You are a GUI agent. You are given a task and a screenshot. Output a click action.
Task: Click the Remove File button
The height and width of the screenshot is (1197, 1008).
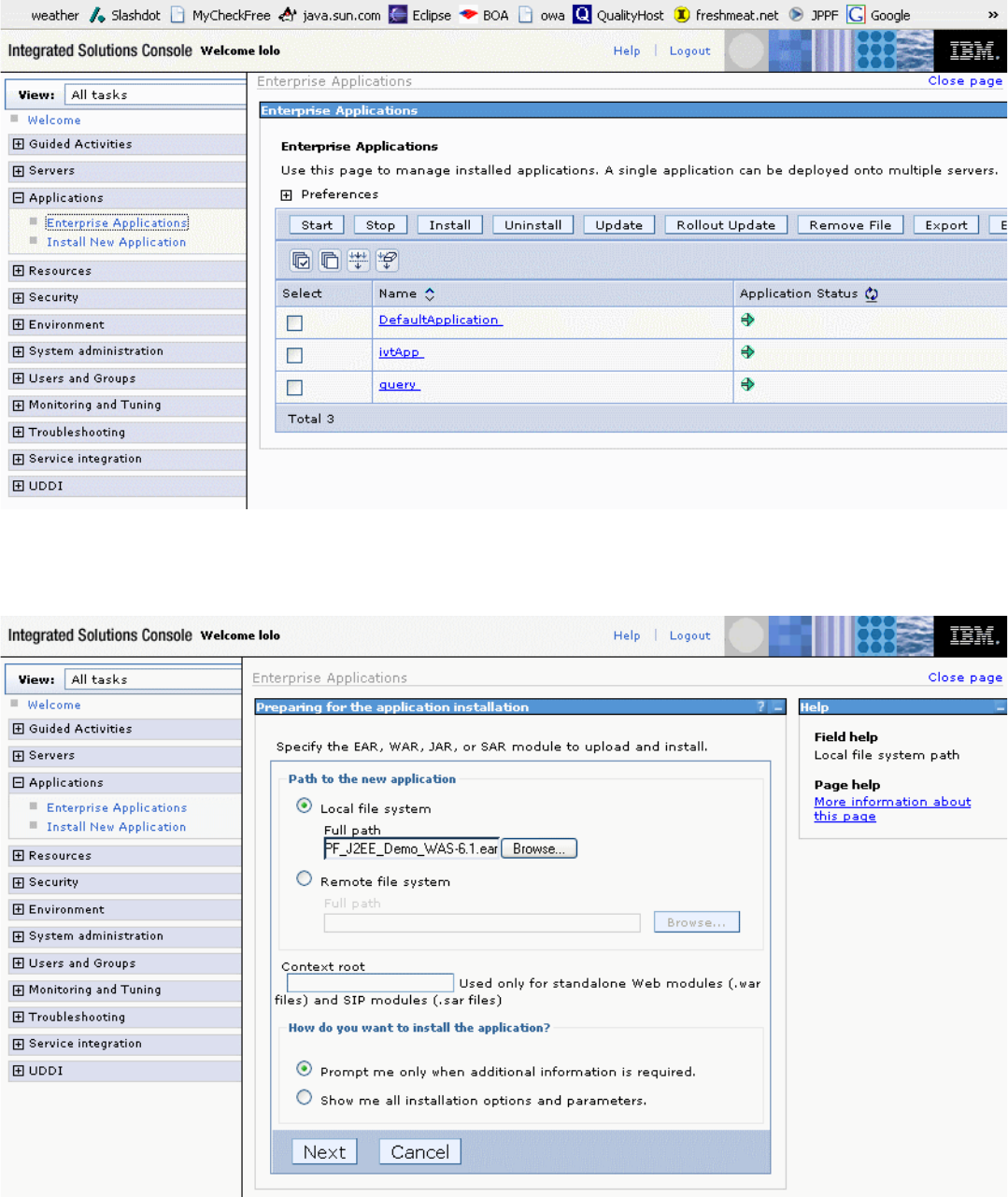coord(850,225)
